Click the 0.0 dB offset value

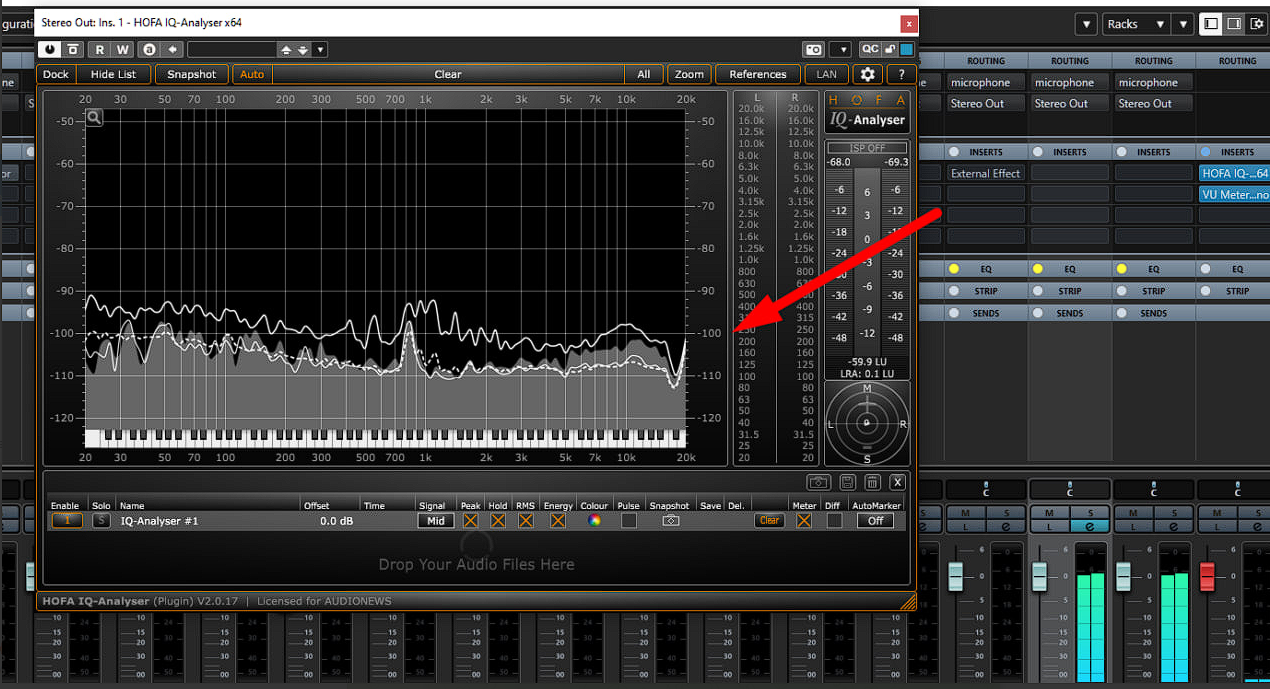point(336,521)
